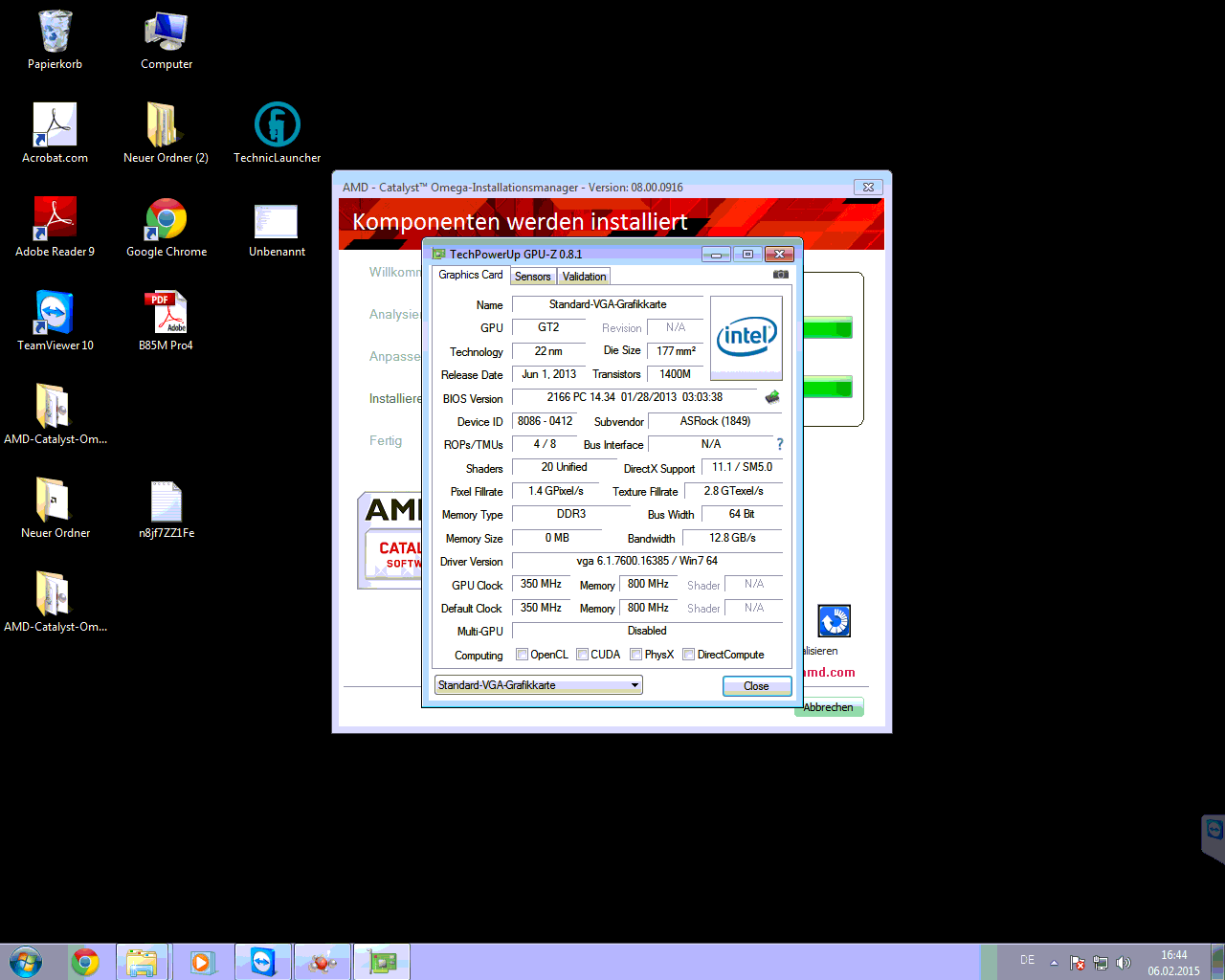Switch to the Graphics Card tab
The width and height of the screenshot is (1225, 980).
[471, 275]
